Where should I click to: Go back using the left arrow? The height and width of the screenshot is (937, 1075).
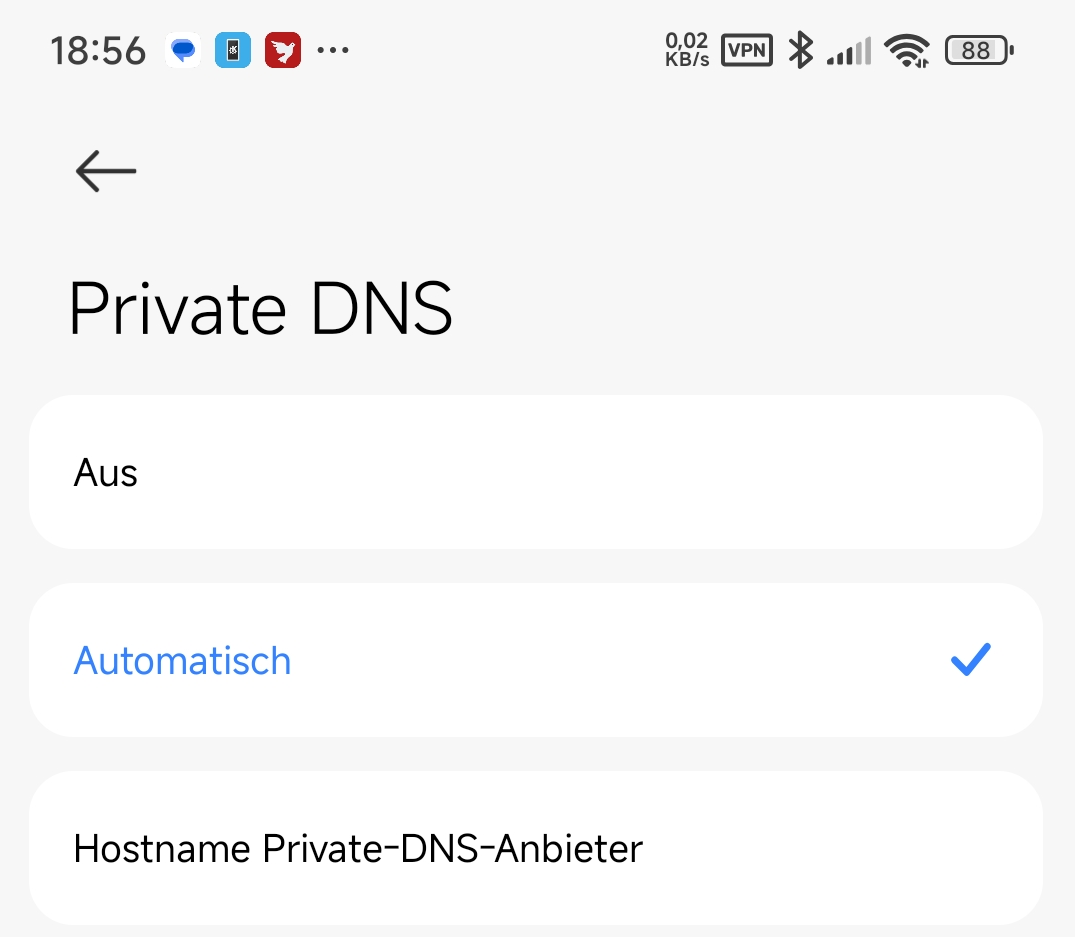(x=106, y=171)
